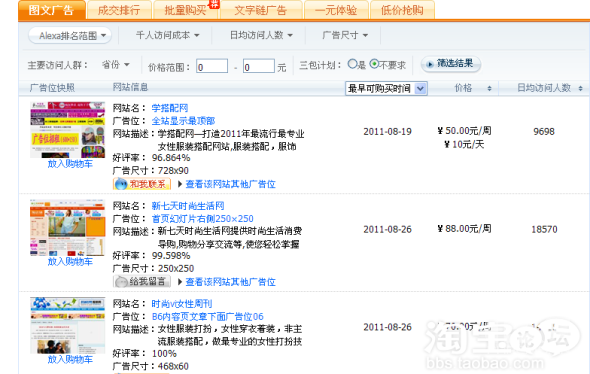View other ad slots of 新七天时尚生活网
Image resolution: width=590 pixels, height=374 pixels.
[230, 282]
